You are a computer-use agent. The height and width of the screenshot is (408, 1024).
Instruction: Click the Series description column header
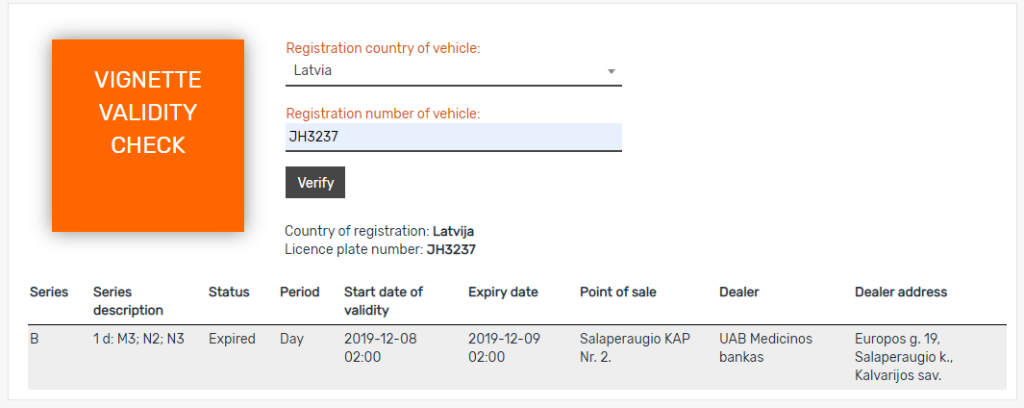[129, 301]
